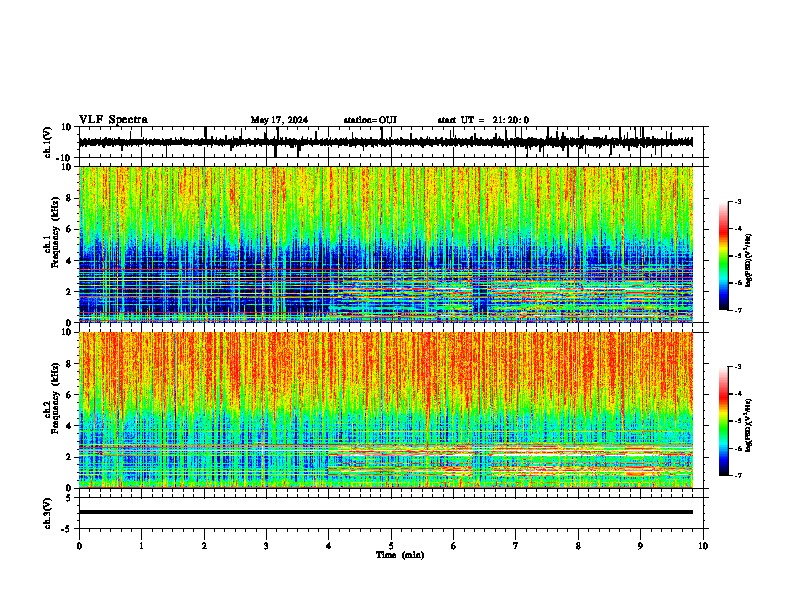792x612 pixels.
Task: Select the date text "May 17, 2024"
Action: point(279,120)
